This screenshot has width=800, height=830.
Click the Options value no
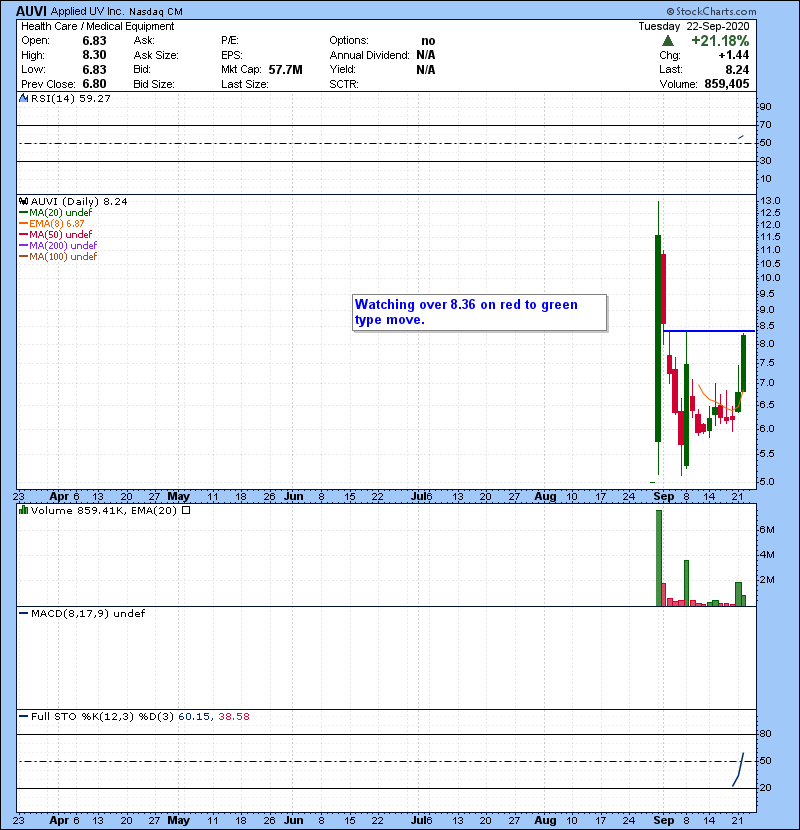428,41
